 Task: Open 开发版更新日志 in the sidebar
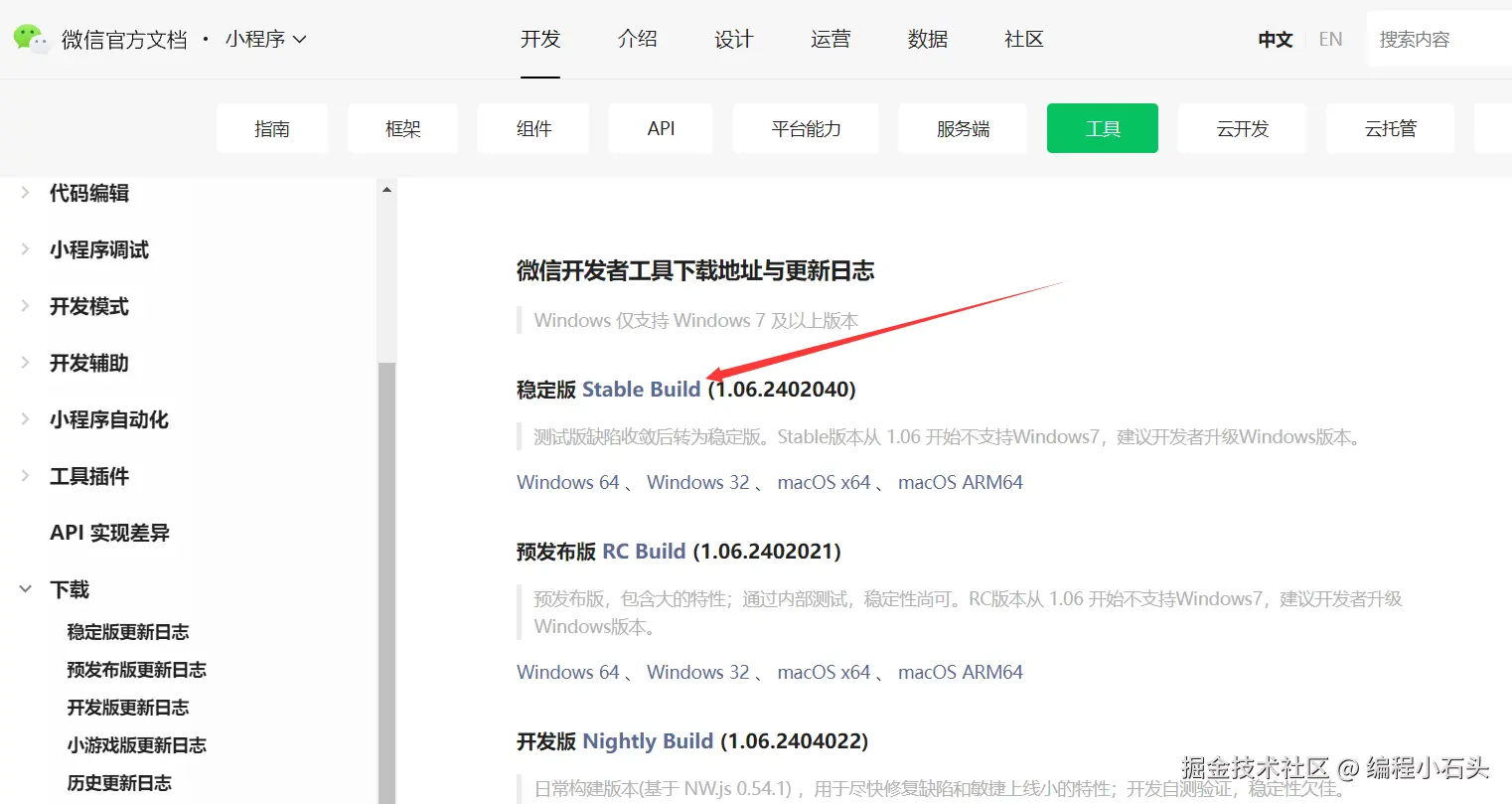[x=128, y=708]
